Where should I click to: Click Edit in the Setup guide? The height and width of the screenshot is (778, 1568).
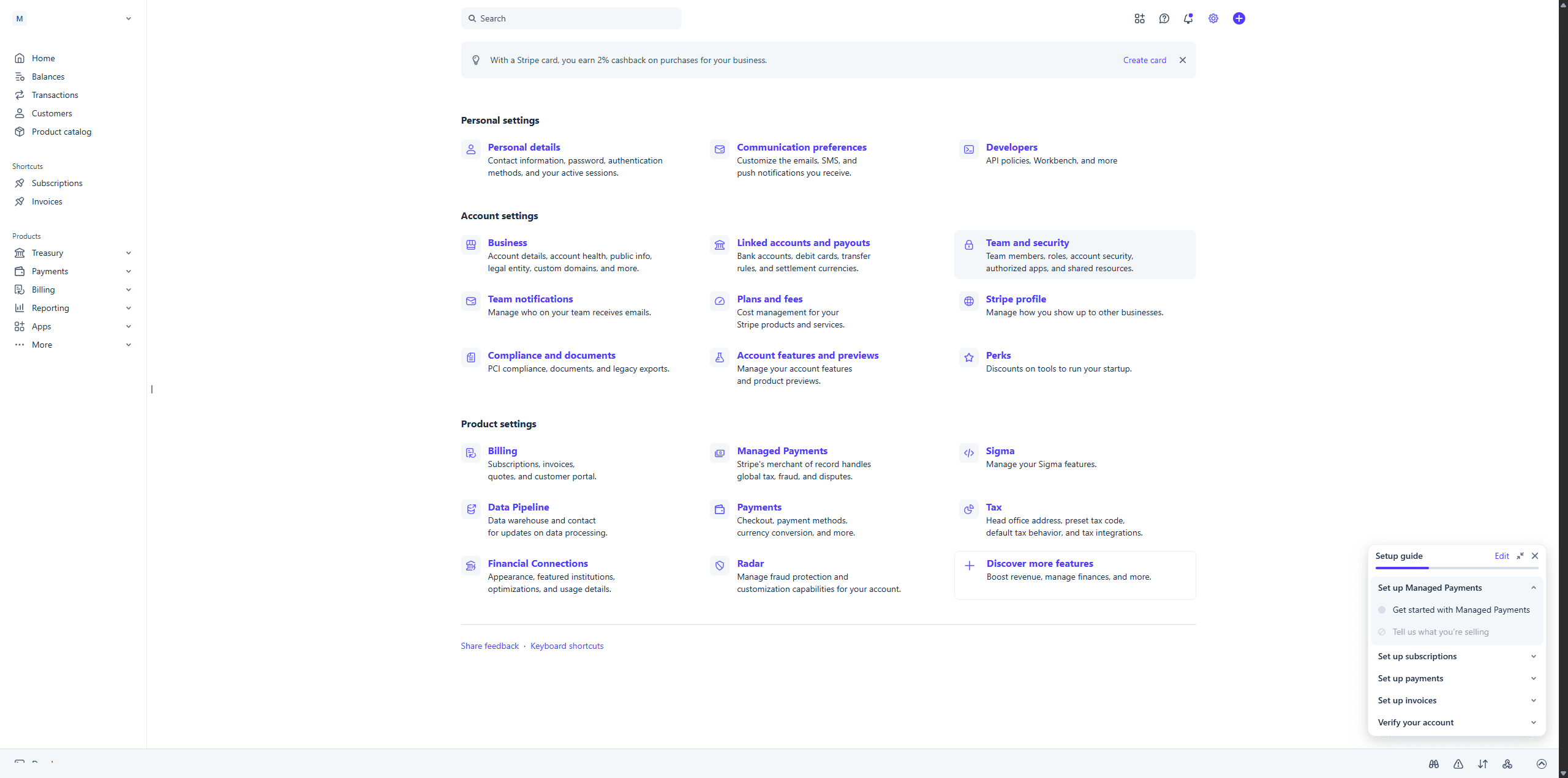tap(1501, 556)
